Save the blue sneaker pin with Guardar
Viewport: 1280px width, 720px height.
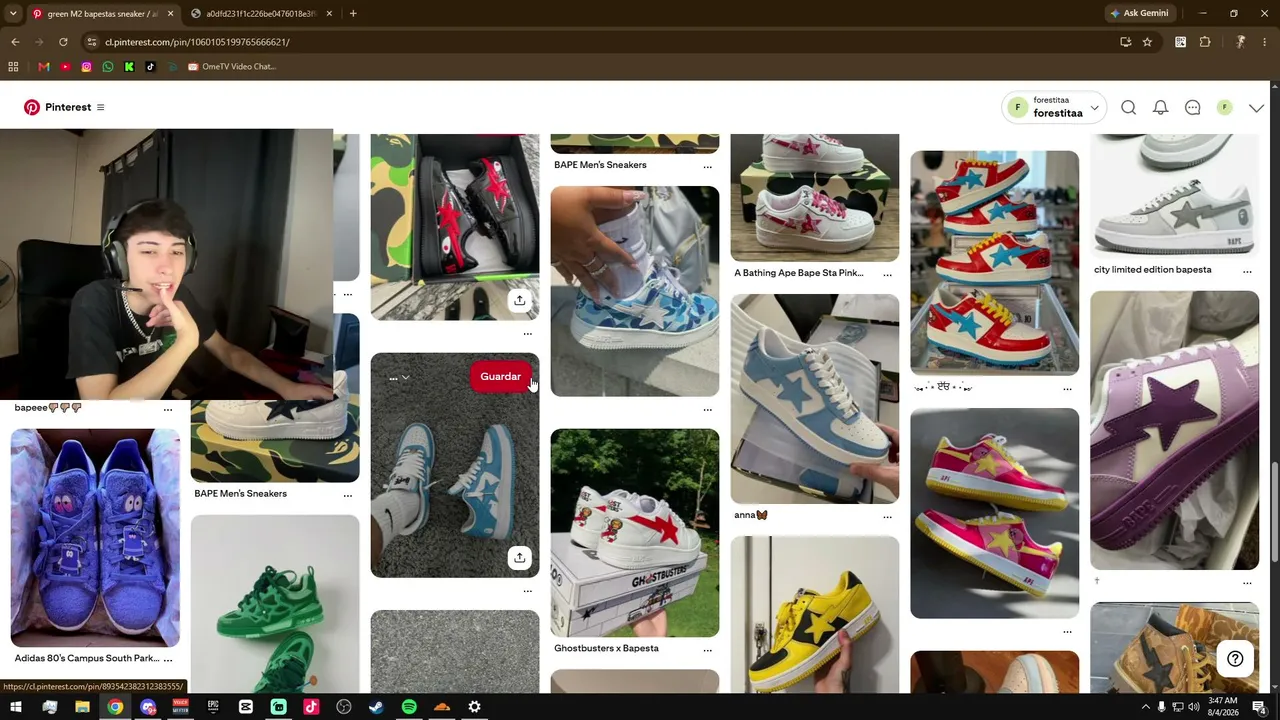(500, 377)
